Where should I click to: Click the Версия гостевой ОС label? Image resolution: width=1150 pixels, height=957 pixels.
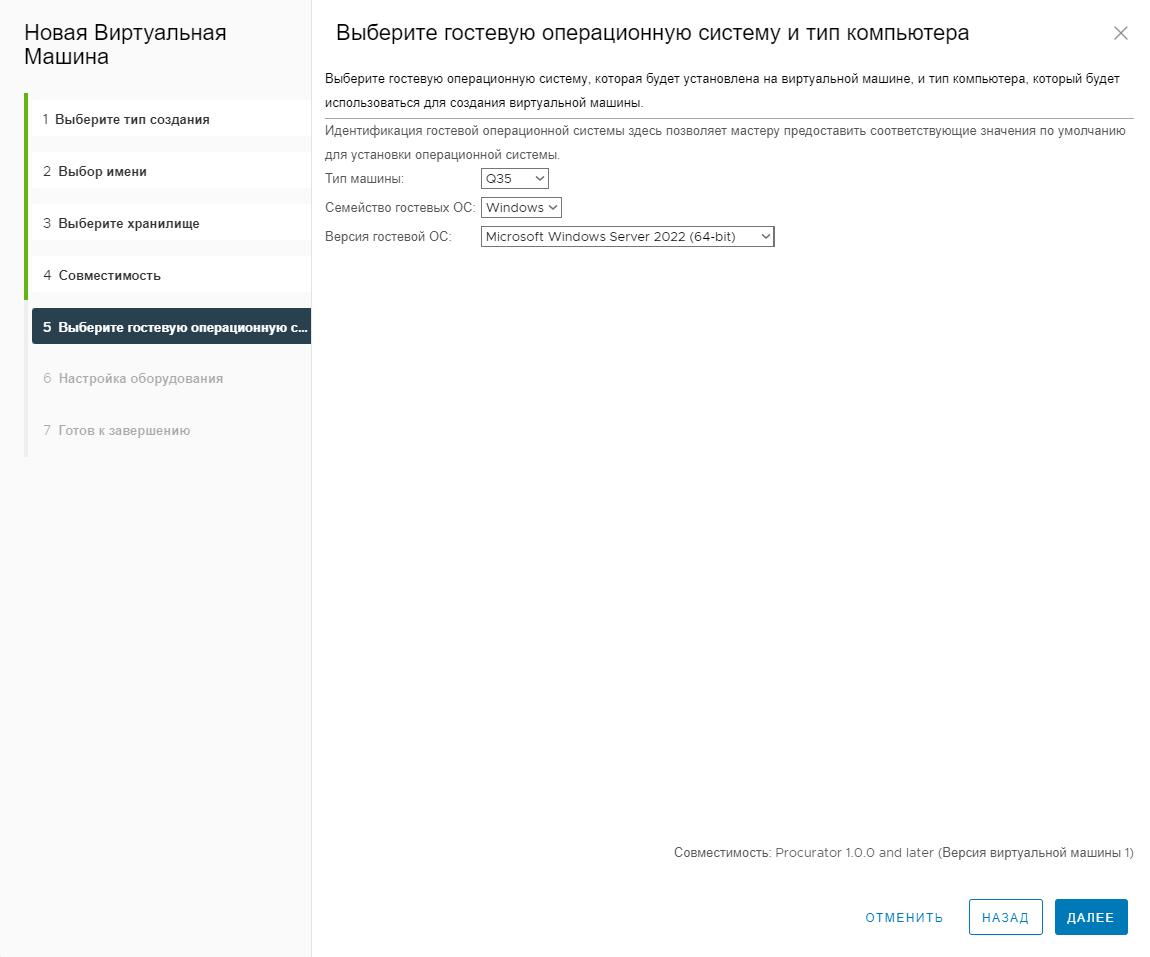point(388,236)
